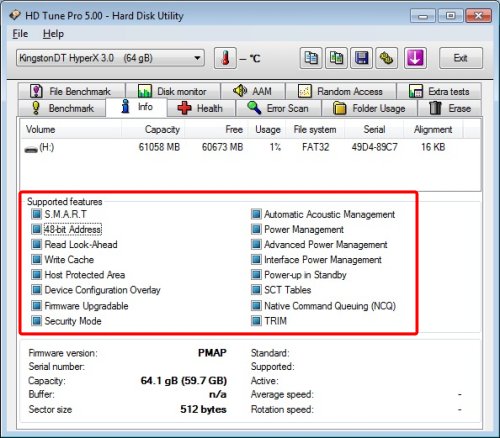Click the Capacity column header
This screenshot has height=438, width=500.
pos(153,129)
